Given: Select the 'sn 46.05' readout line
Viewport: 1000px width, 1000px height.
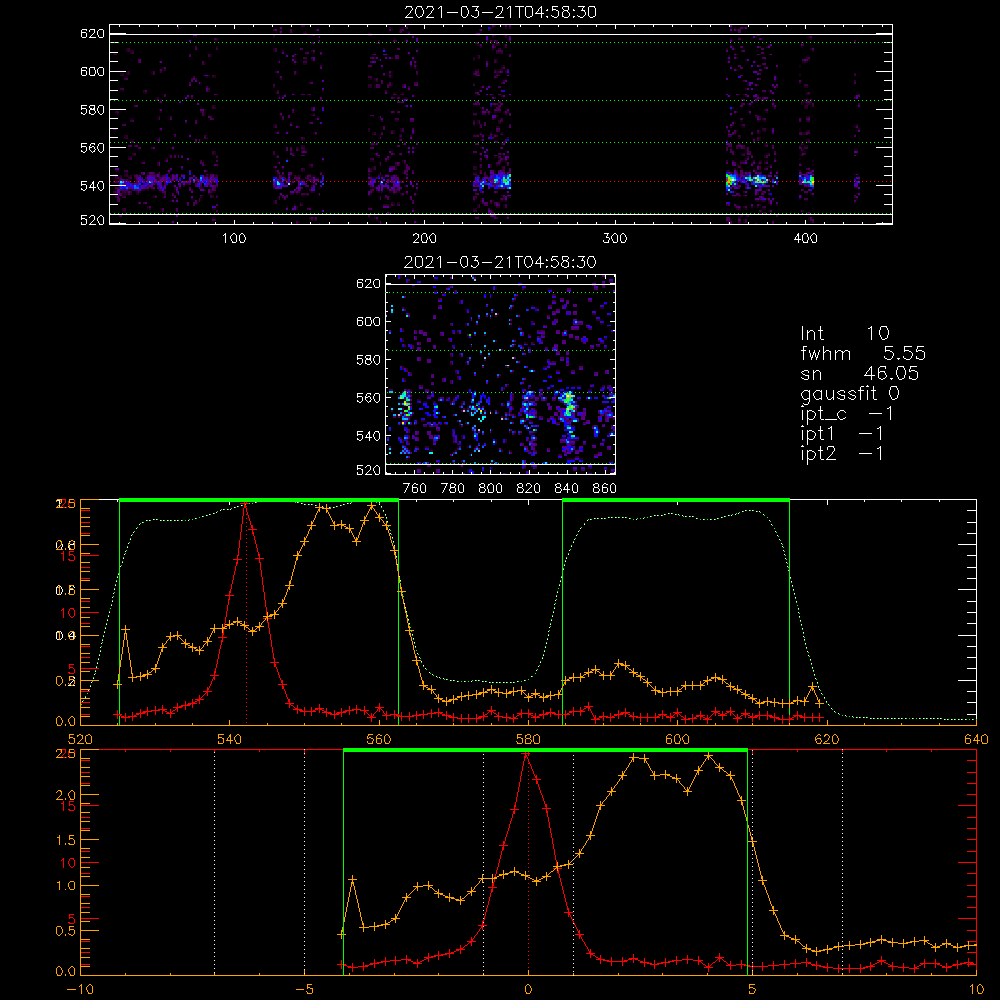Looking at the screenshot, I should point(859,373).
